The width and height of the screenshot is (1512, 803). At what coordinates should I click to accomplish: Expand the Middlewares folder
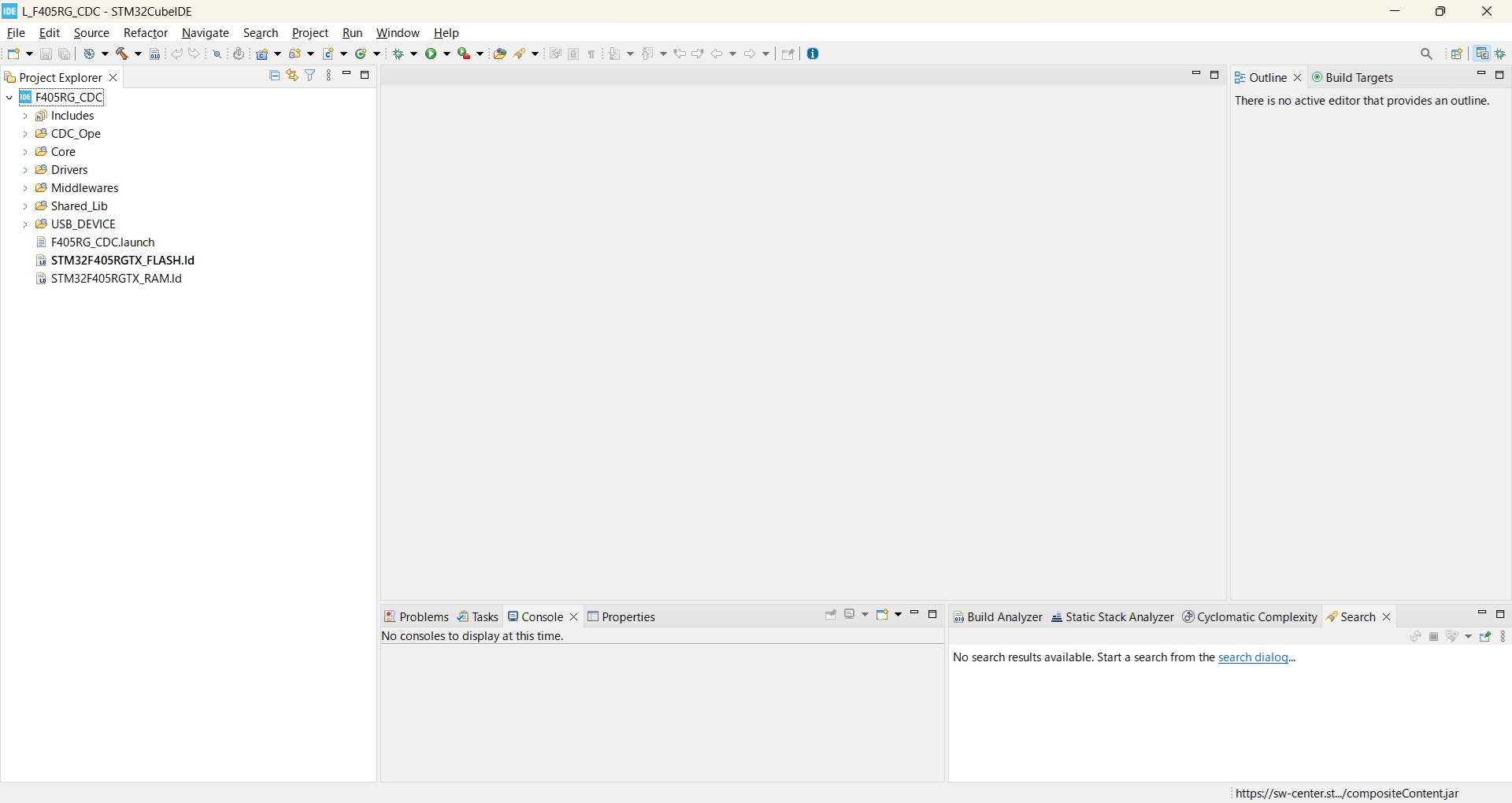pos(25,188)
